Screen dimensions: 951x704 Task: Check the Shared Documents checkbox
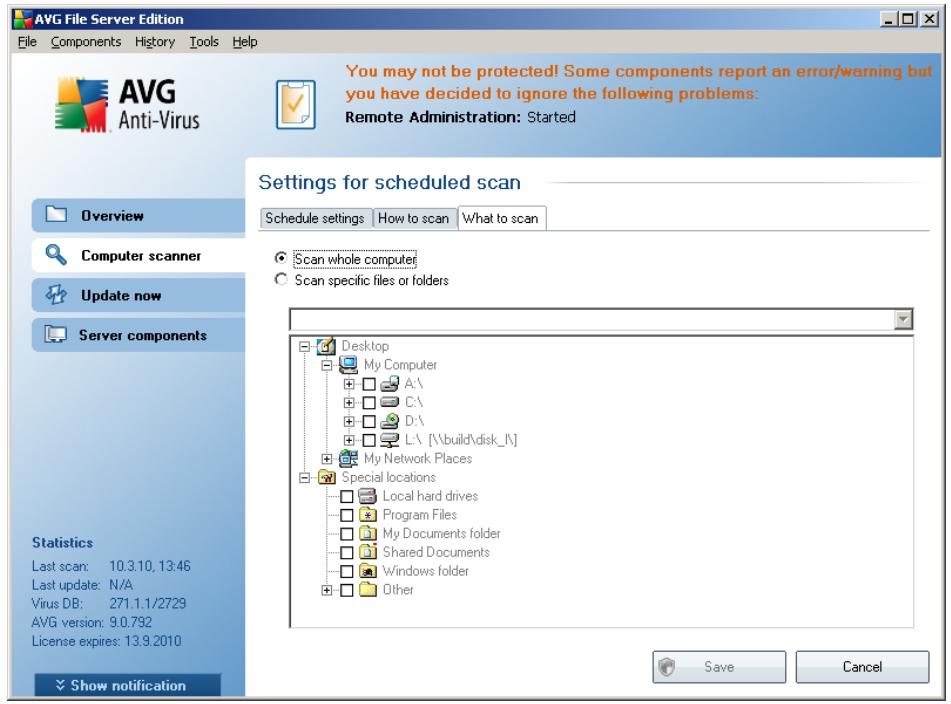coord(347,552)
